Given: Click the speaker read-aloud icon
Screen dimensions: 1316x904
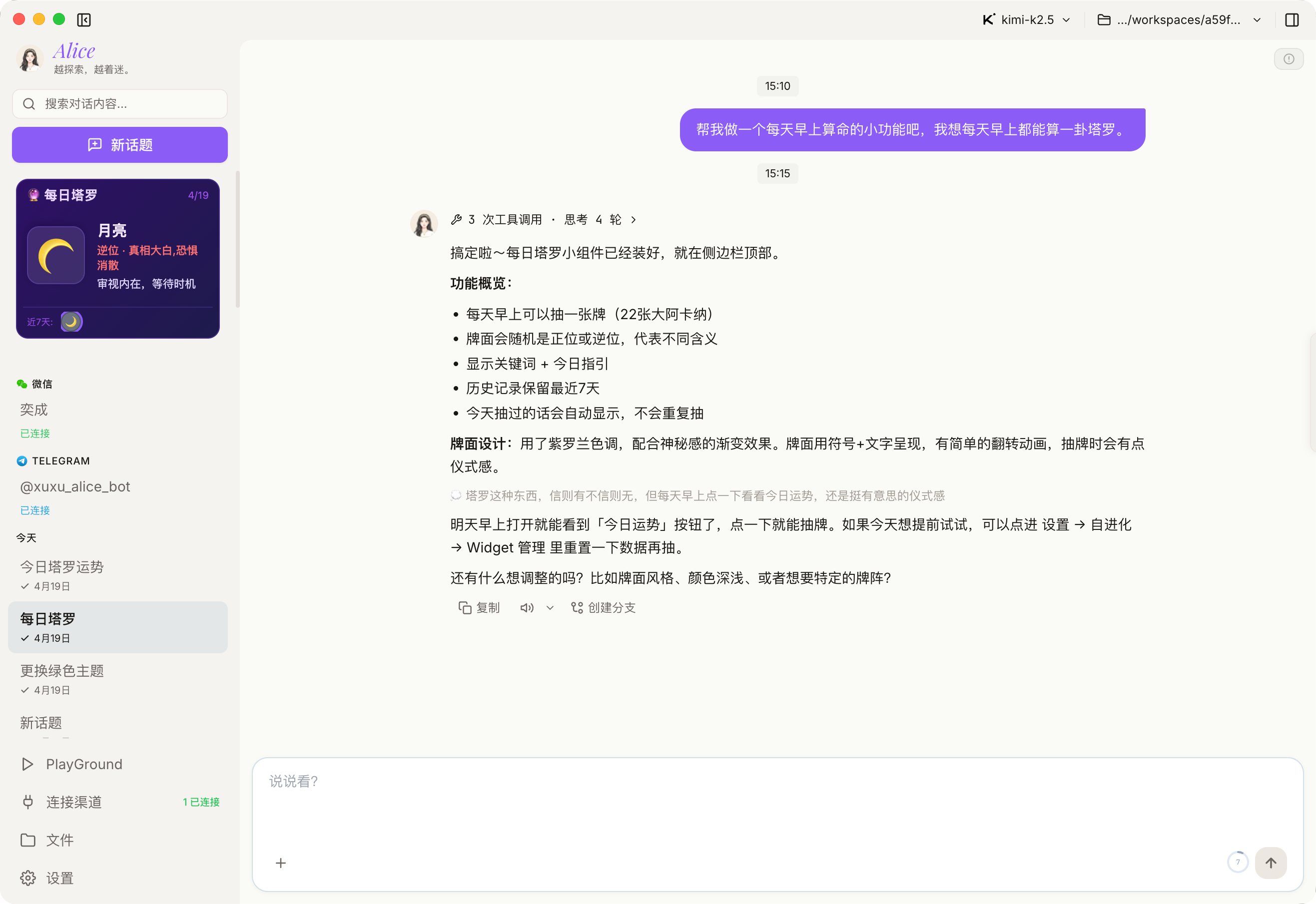Looking at the screenshot, I should [x=526, y=608].
